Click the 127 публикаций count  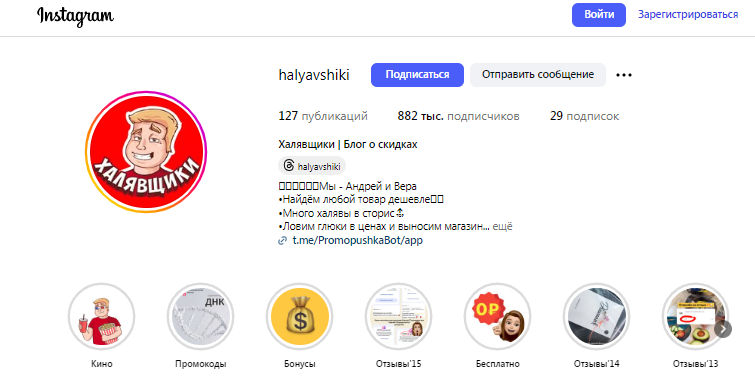323,116
